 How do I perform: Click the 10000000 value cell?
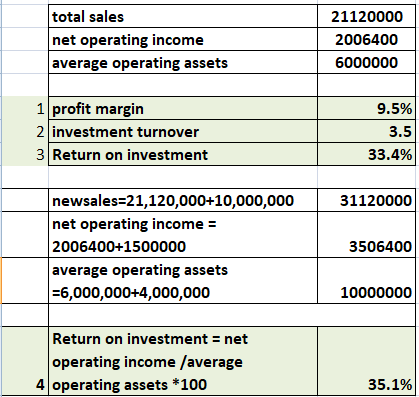[x=367, y=281]
